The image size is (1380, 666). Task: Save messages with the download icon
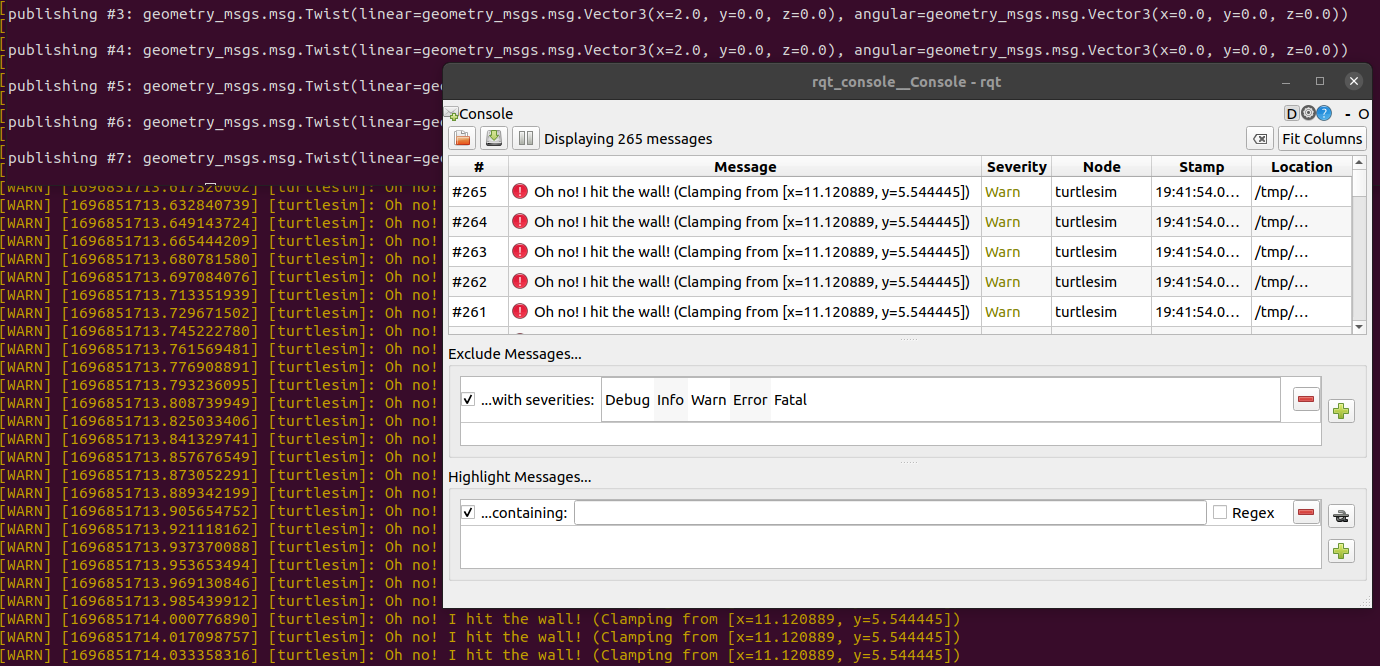pos(494,139)
